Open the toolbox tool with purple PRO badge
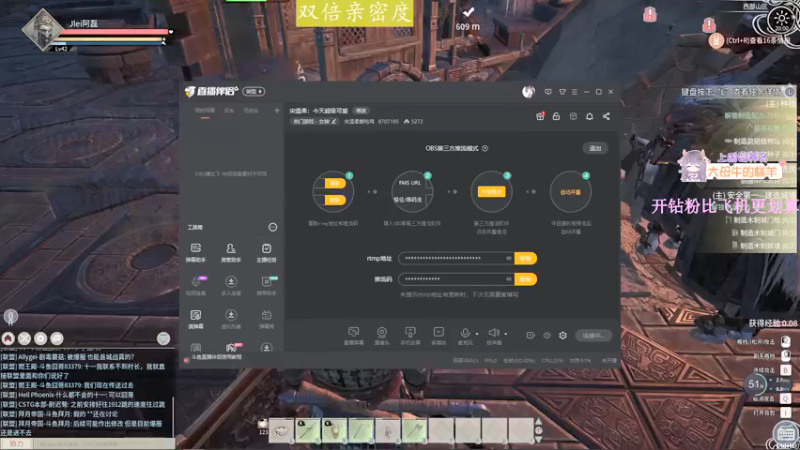Image resolution: width=800 pixels, height=450 pixels. (196, 286)
